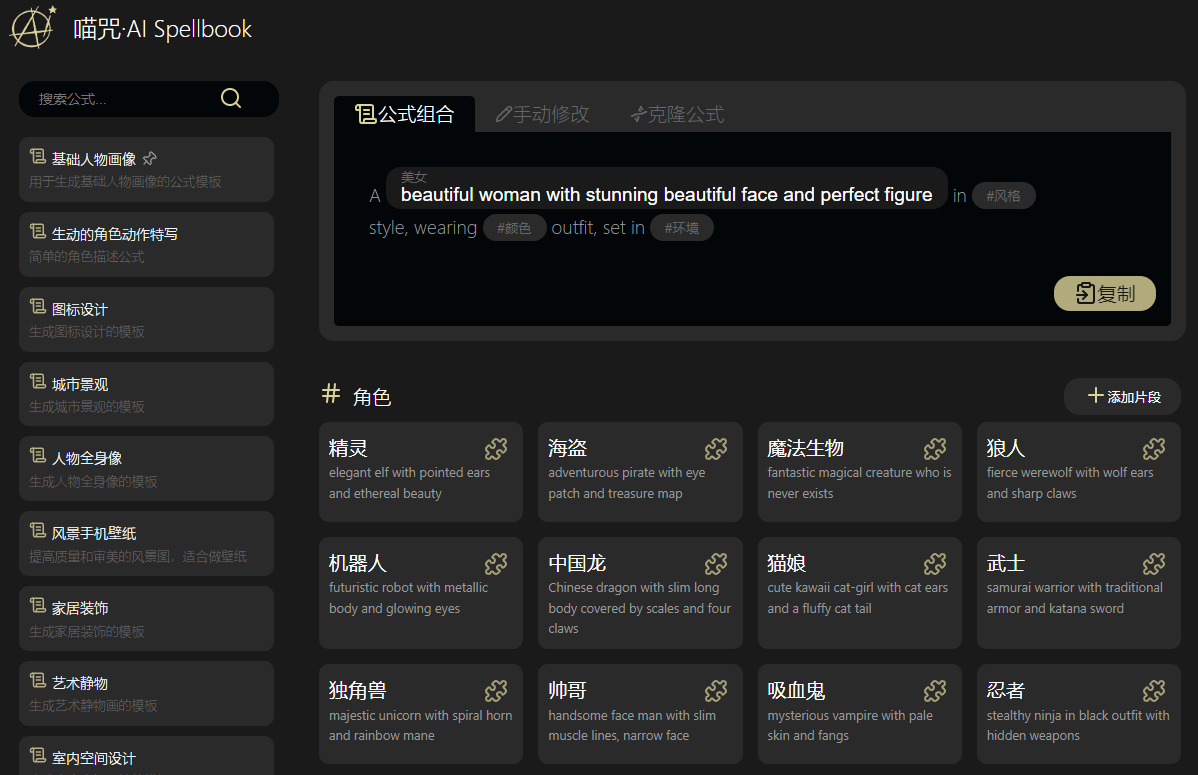Choose the 吸血鬼 mysterious vampire description
This screenshot has height=775, width=1198.
[850, 725]
